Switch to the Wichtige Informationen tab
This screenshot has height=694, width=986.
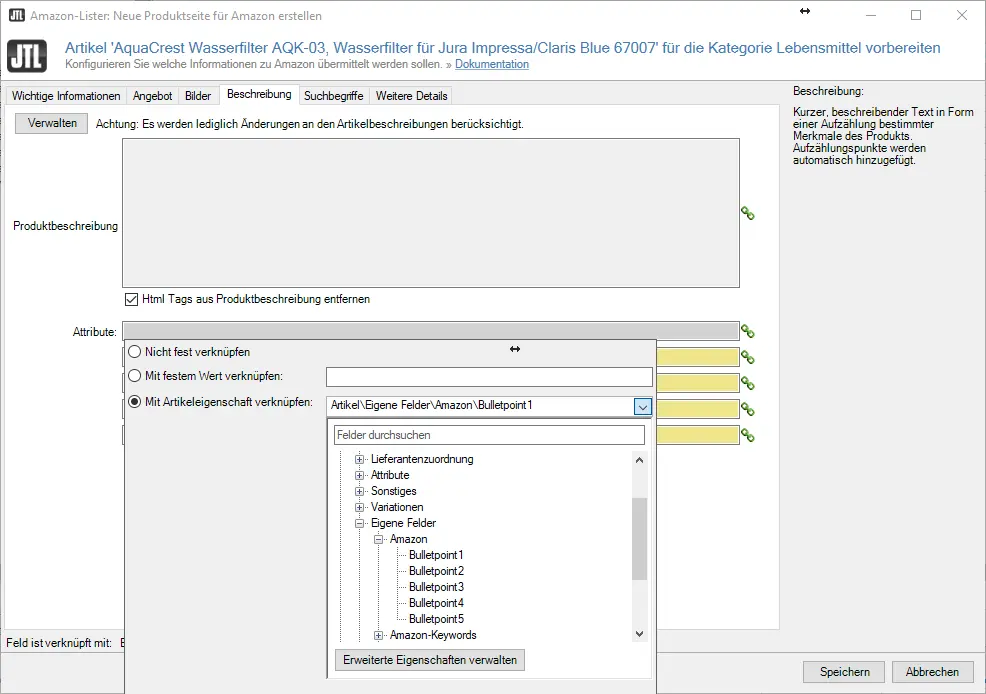tap(66, 96)
